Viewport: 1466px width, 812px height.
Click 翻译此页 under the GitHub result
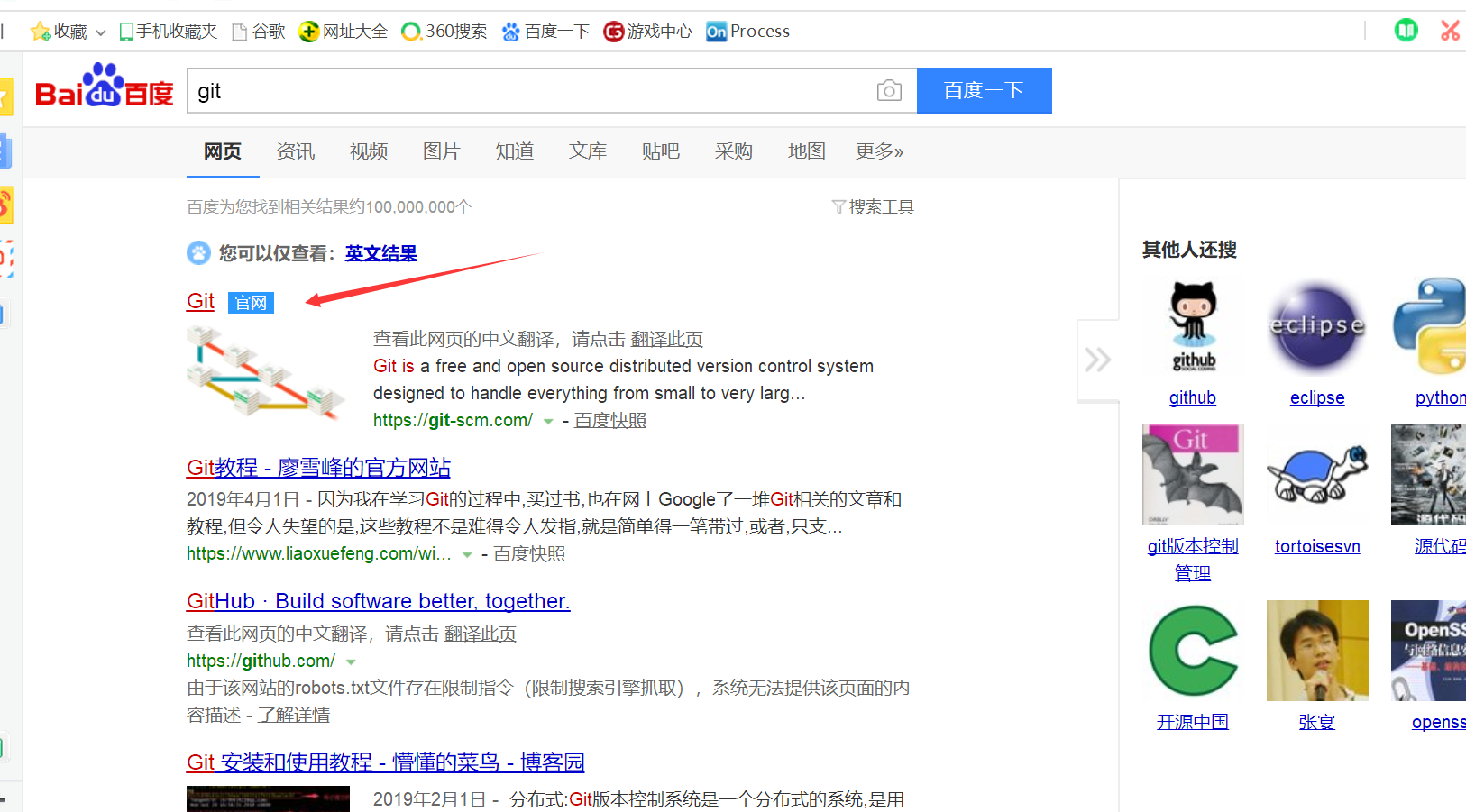tap(481, 634)
